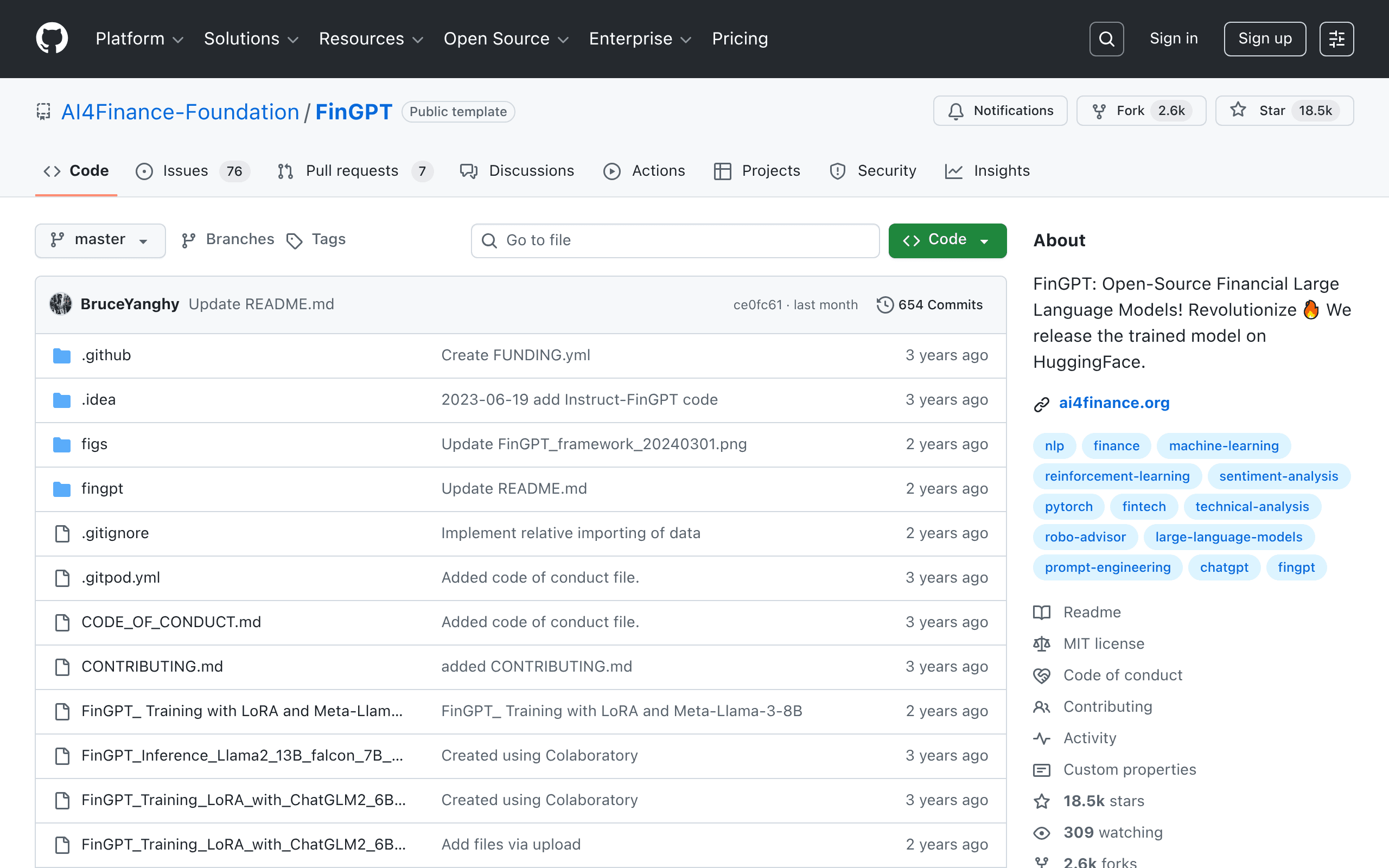Screen dimensions: 1389x868
Task: Open the Discussions tab
Action: point(517,171)
